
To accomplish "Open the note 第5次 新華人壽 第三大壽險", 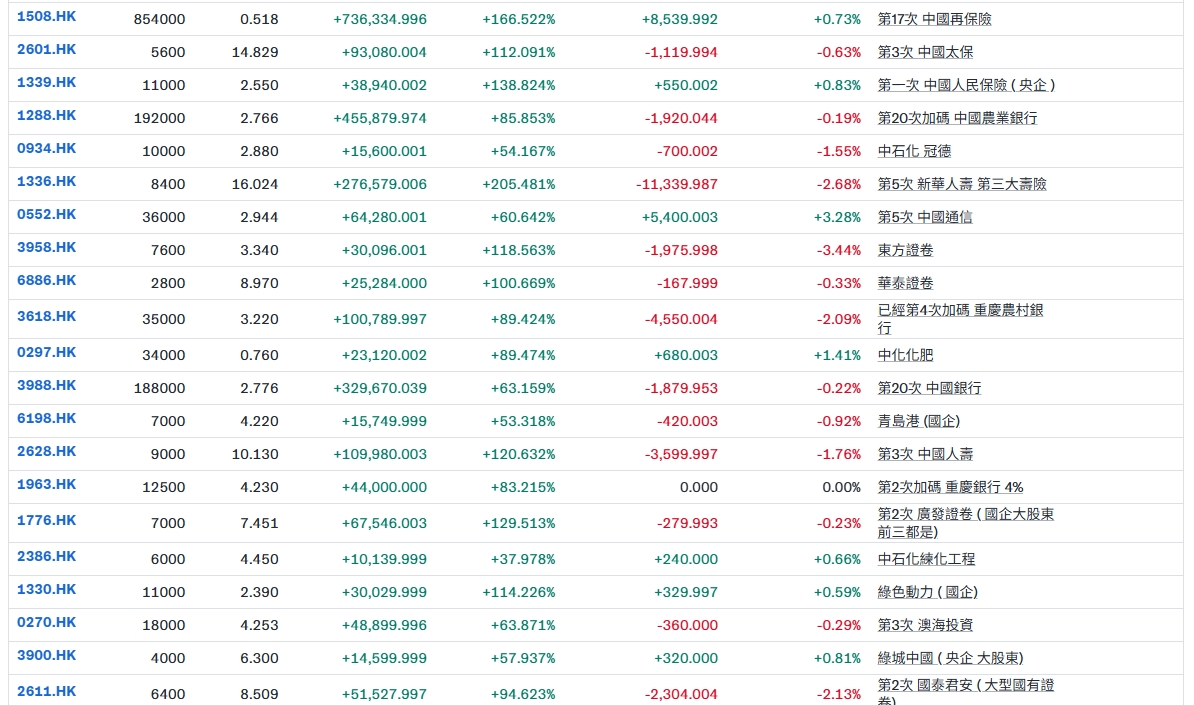I will coord(962,184).
